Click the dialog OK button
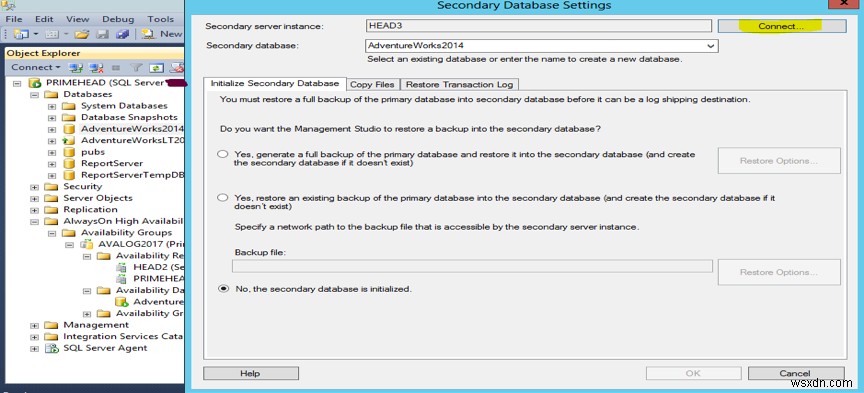The height and width of the screenshot is (393, 864). pyautogui.click(x=693, y=373)
